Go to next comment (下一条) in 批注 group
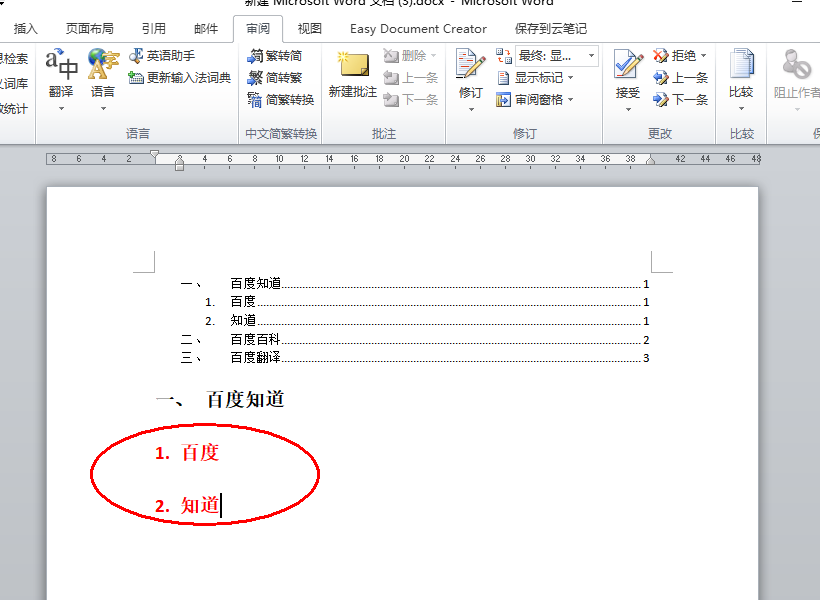The height and width of the screenshot is (600, 820). [x=411, y=99]
